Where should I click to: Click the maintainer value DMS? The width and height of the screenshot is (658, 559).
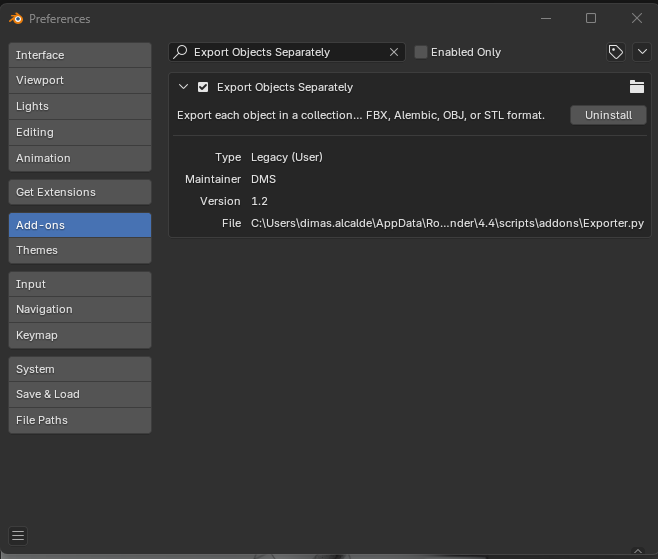tap(264, 179)
